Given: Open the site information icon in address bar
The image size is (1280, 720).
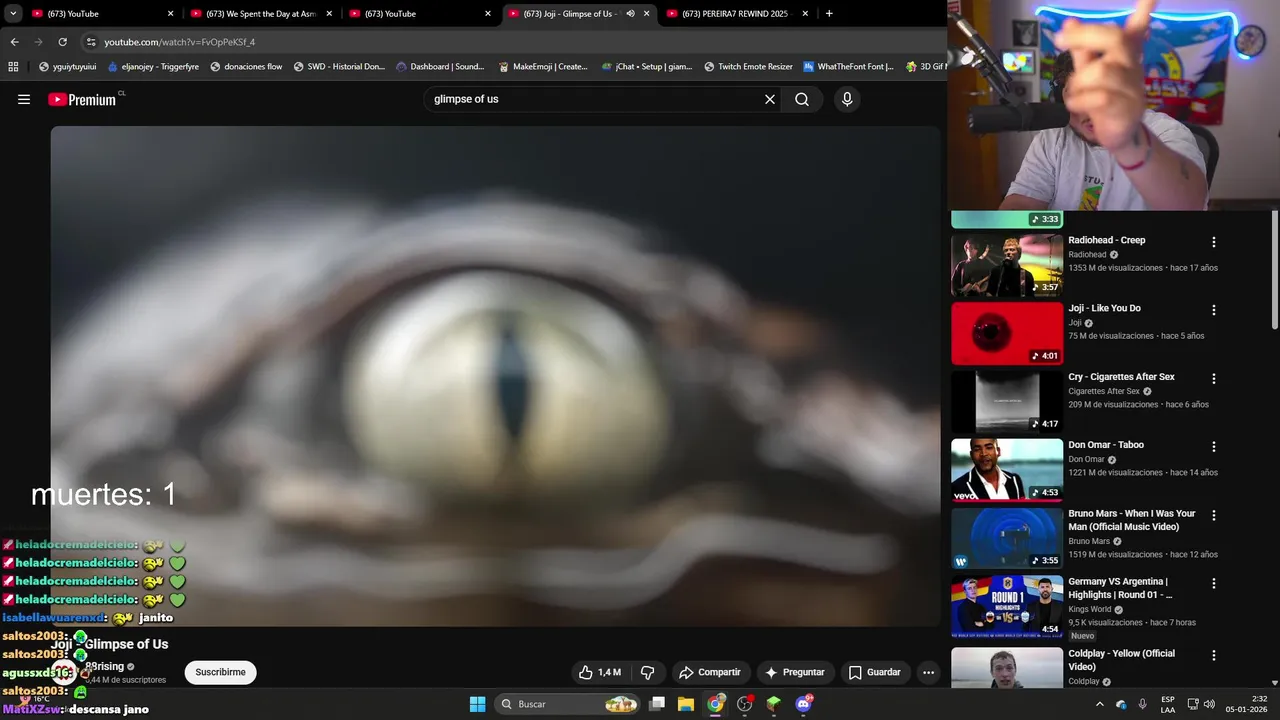Looking at the screenshot, I should [x=91, y=42].
